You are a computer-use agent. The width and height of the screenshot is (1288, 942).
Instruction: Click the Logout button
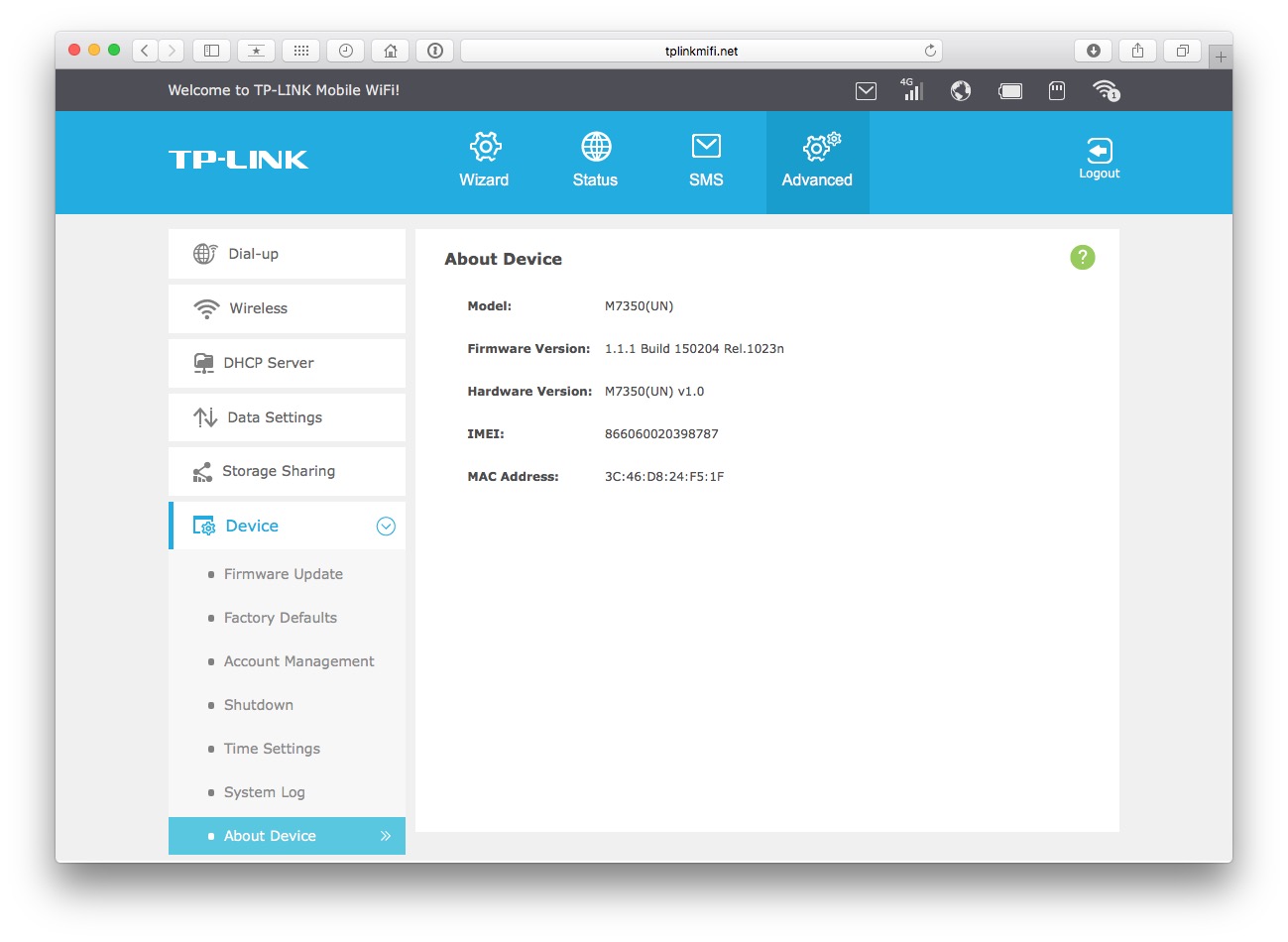click(1099, 160)
